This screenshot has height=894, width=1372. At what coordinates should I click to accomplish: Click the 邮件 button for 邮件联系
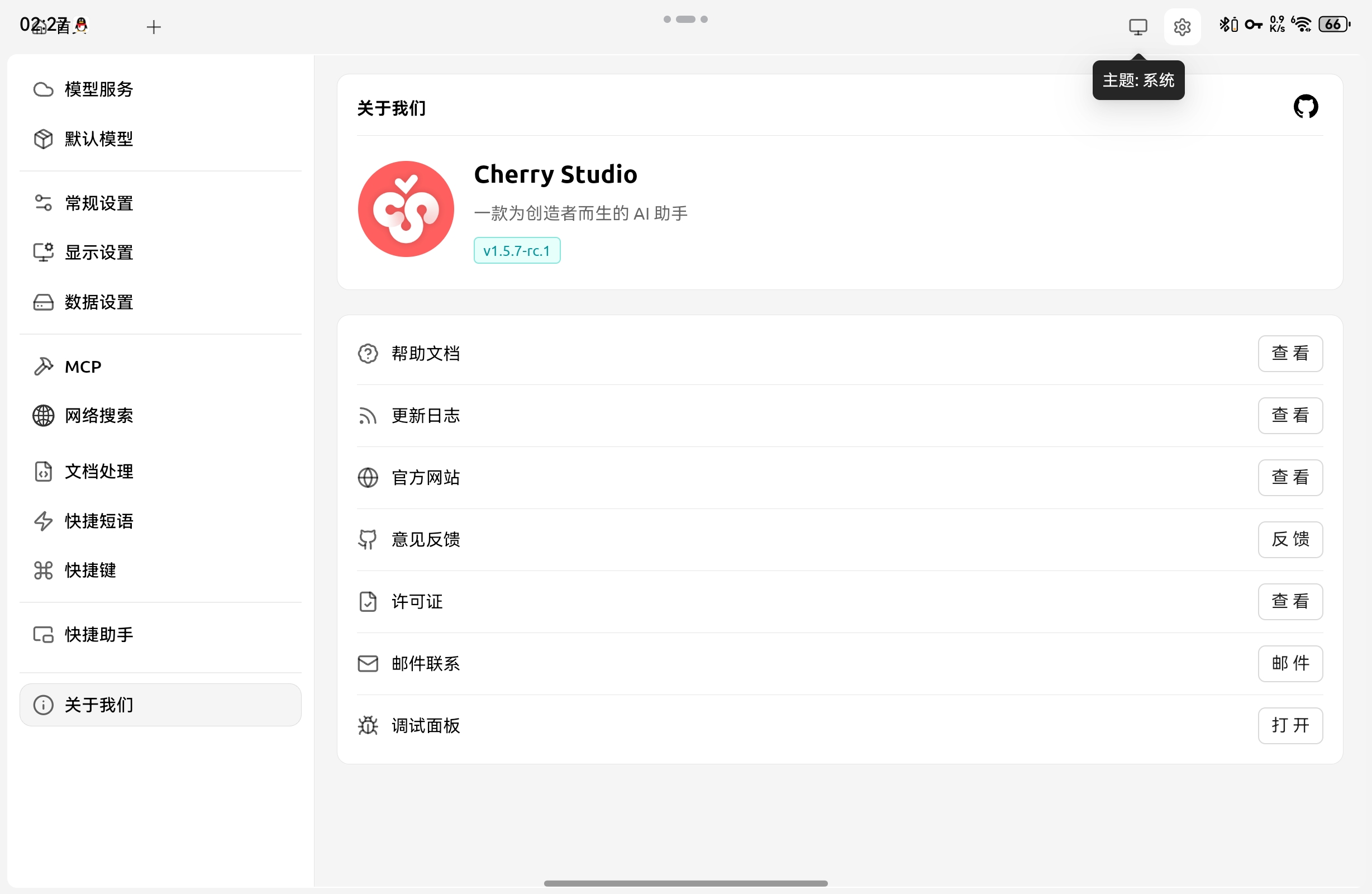(x=1290, y=664)
